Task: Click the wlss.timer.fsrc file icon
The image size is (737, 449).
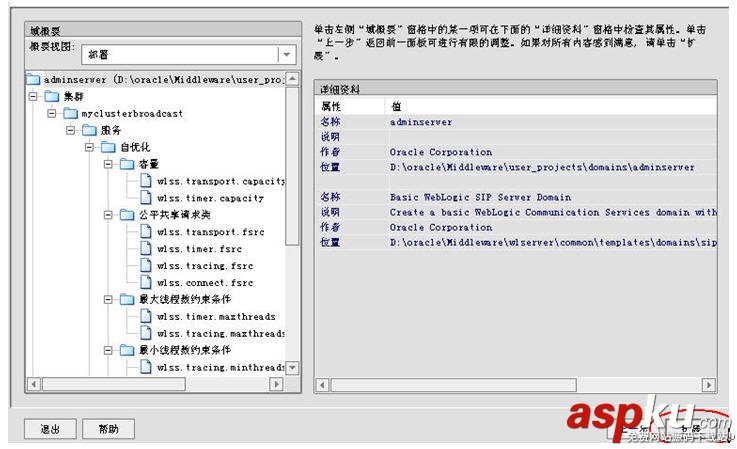Action: point(146,248)
